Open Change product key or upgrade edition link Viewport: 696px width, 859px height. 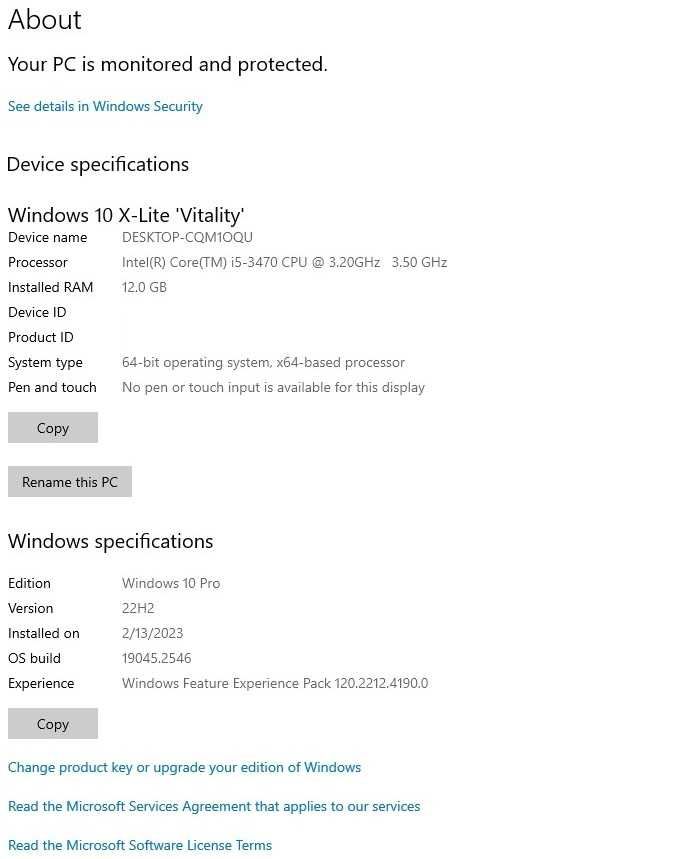pos(184,768)
